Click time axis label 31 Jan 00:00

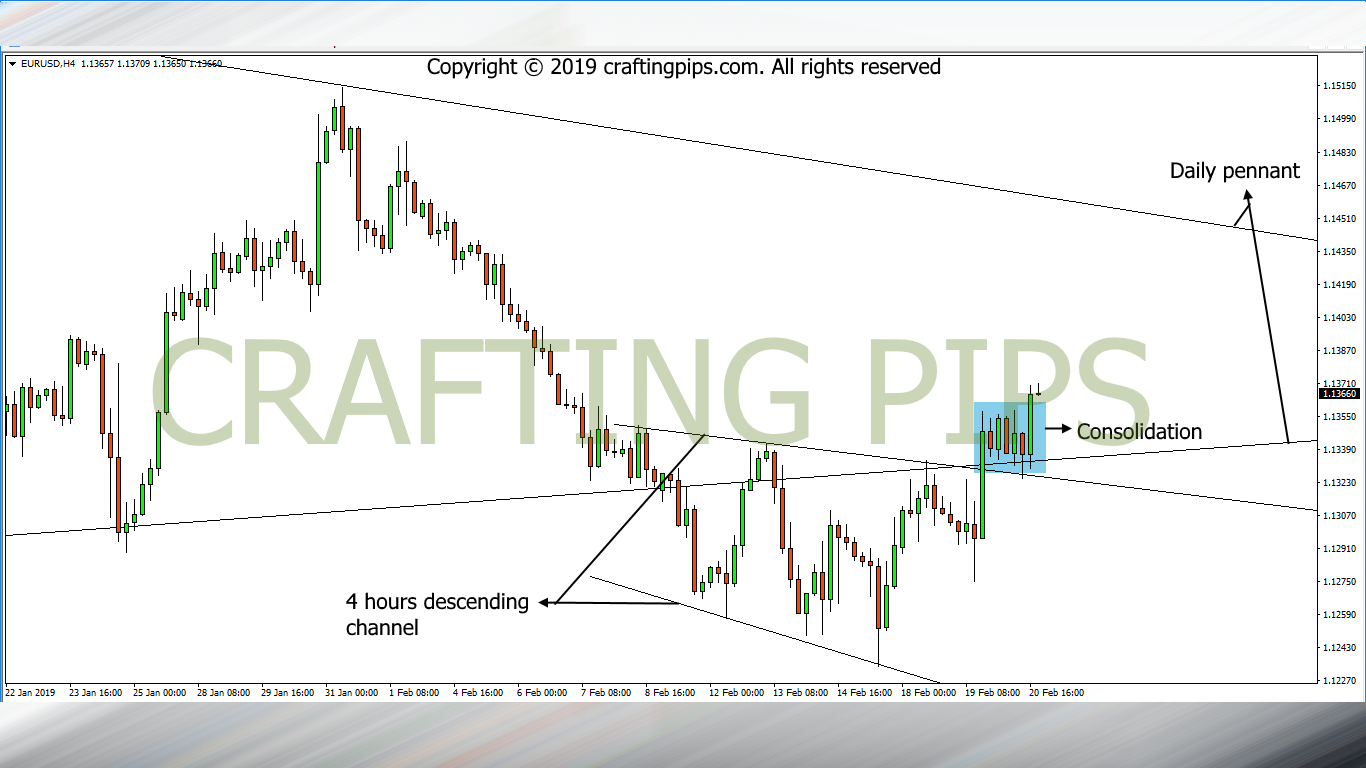352,692
